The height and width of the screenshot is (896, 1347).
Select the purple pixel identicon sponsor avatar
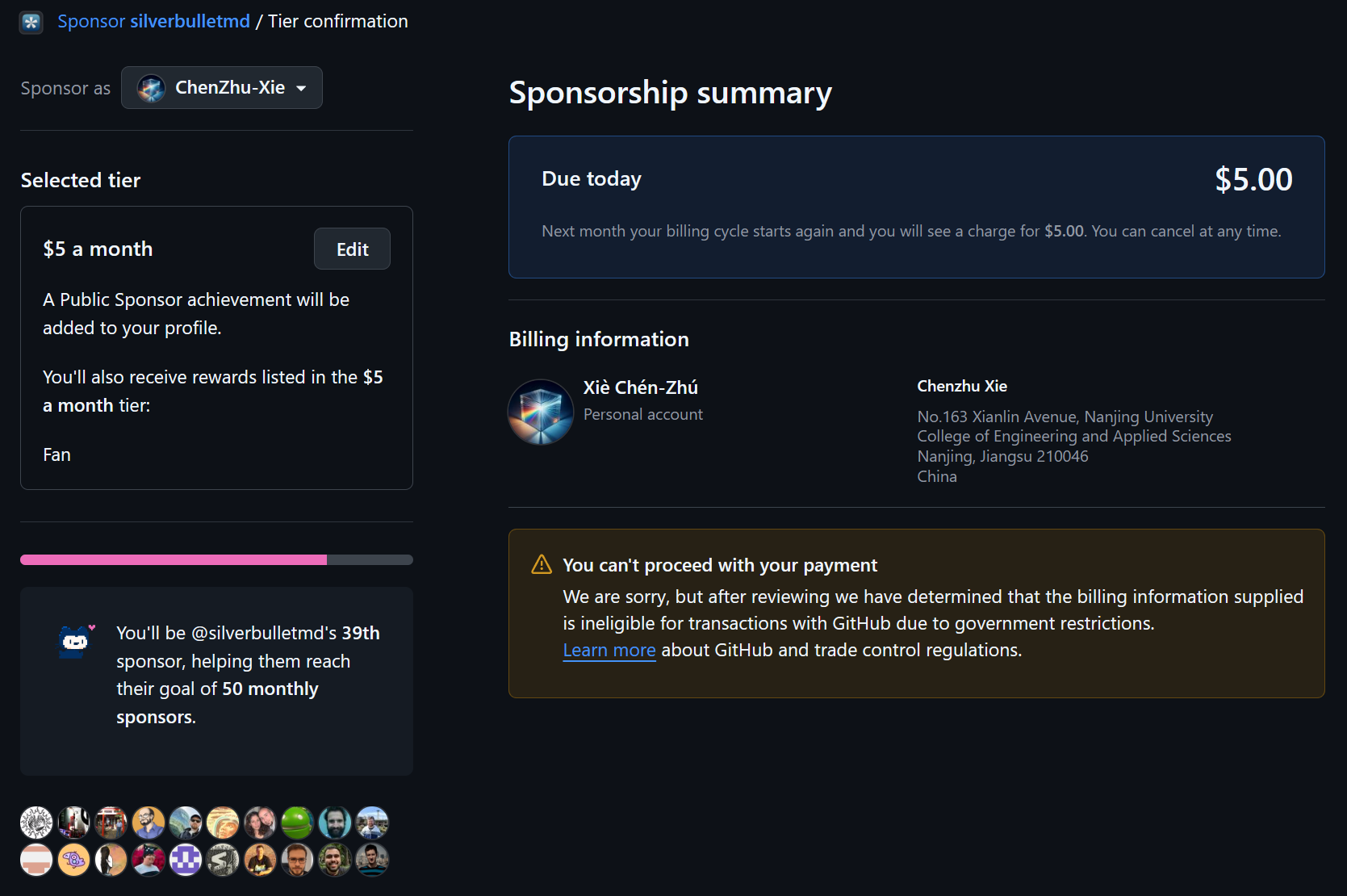pos(186,860)
